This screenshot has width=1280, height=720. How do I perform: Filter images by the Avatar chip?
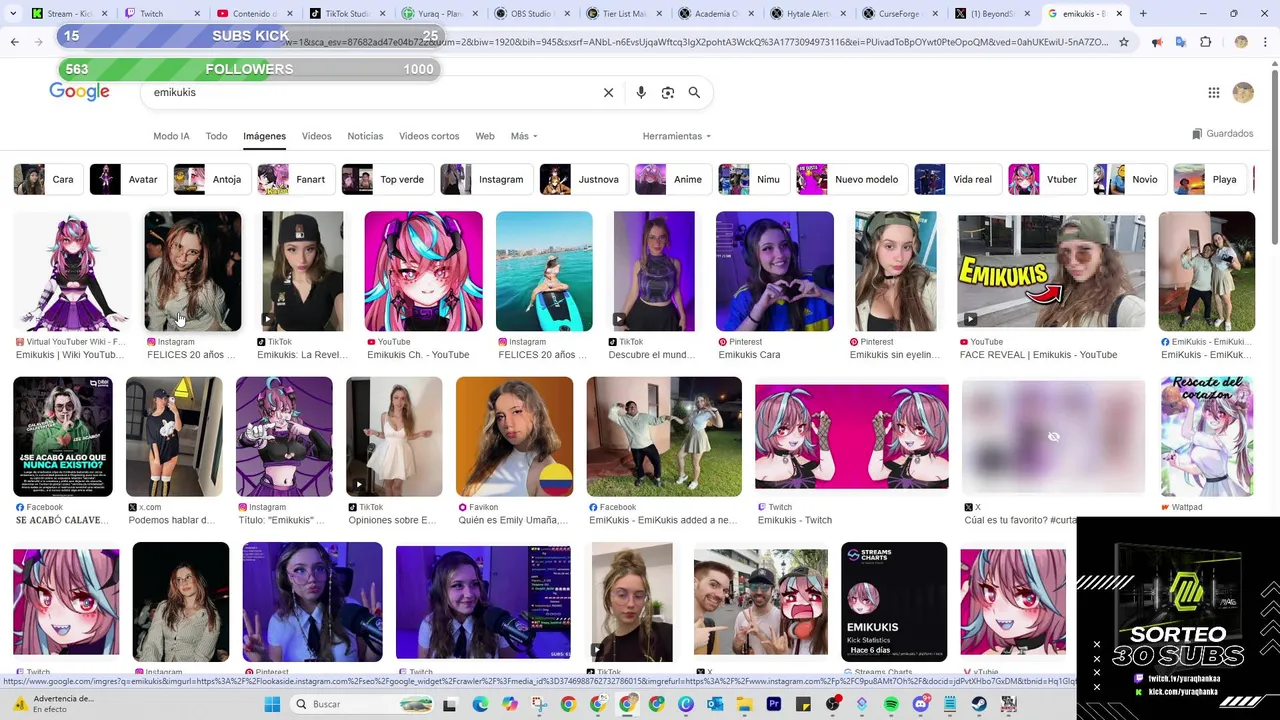[x=127, y=179]
